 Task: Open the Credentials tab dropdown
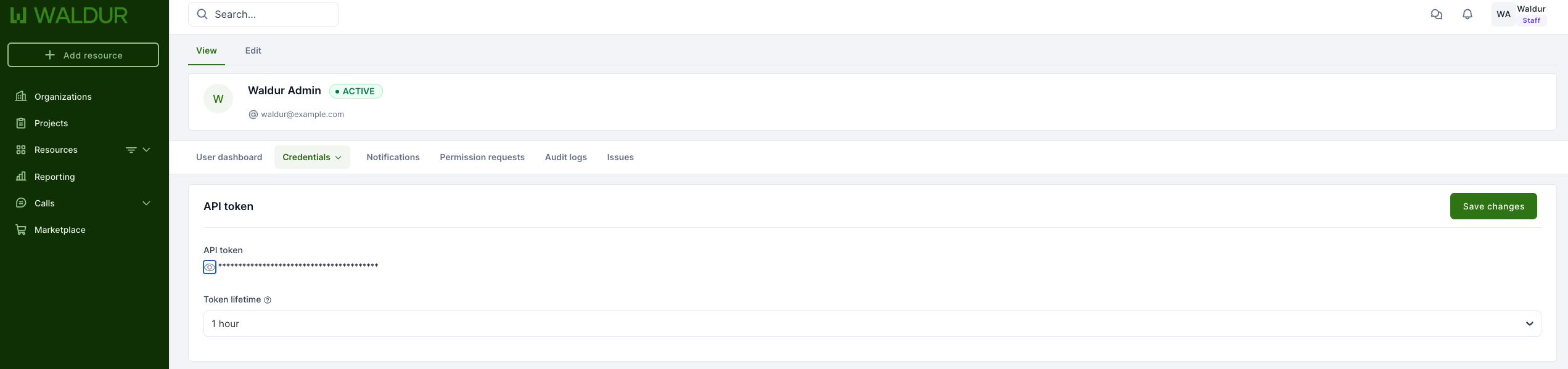click(x=312, y=157)
